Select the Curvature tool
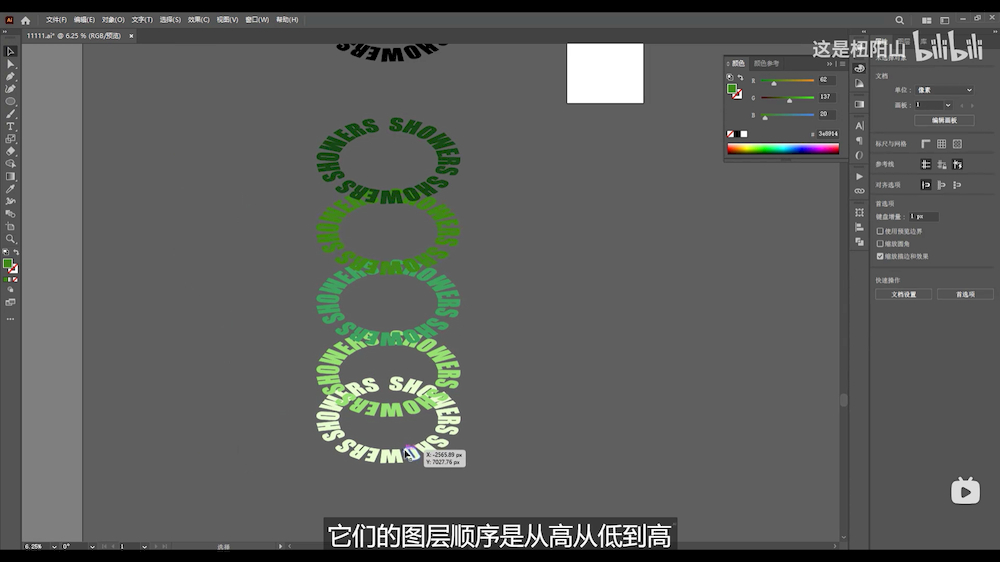 pos(10,89)
